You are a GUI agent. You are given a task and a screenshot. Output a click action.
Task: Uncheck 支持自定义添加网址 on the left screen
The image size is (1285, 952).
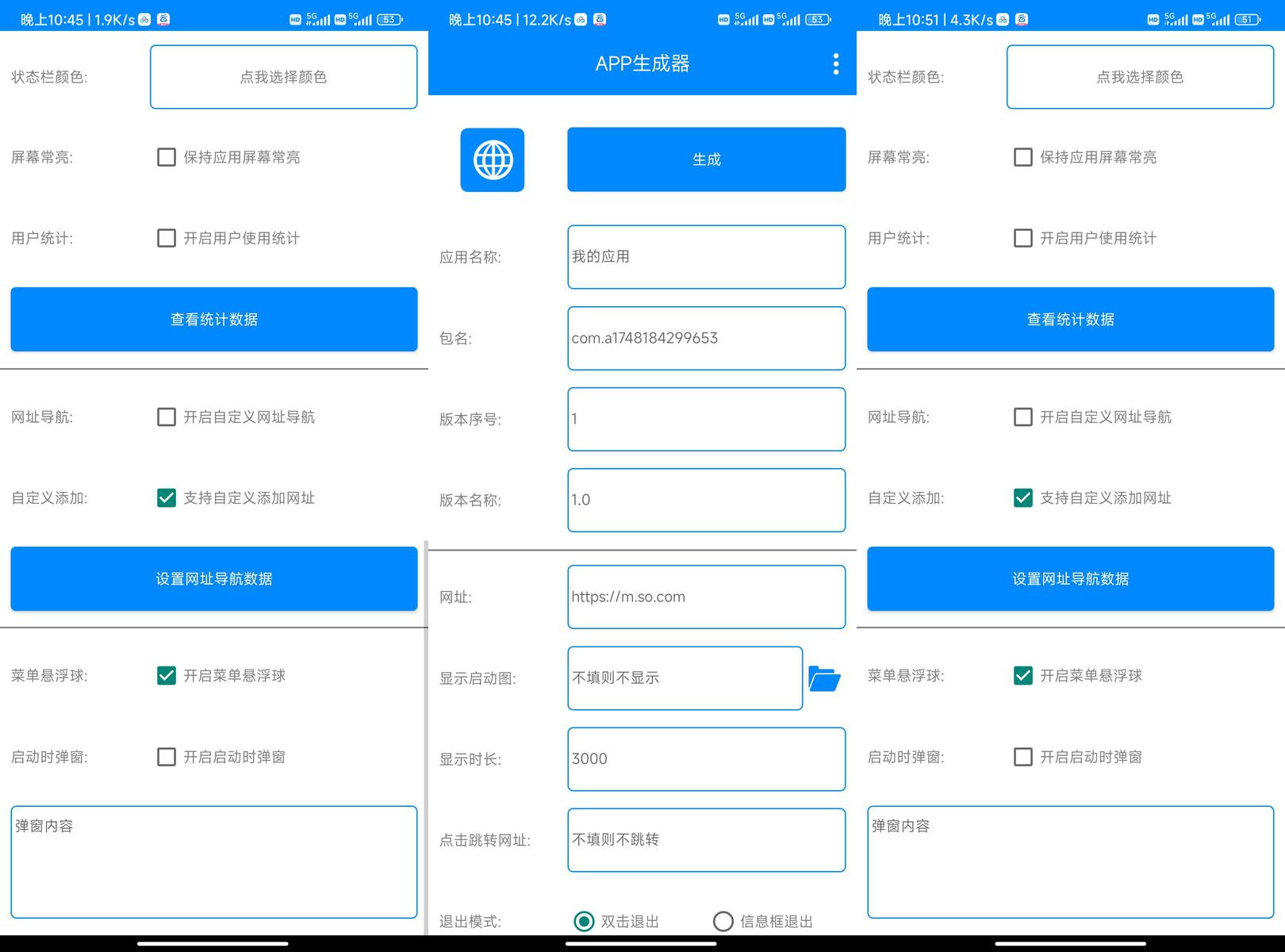(x=167, y=497)
